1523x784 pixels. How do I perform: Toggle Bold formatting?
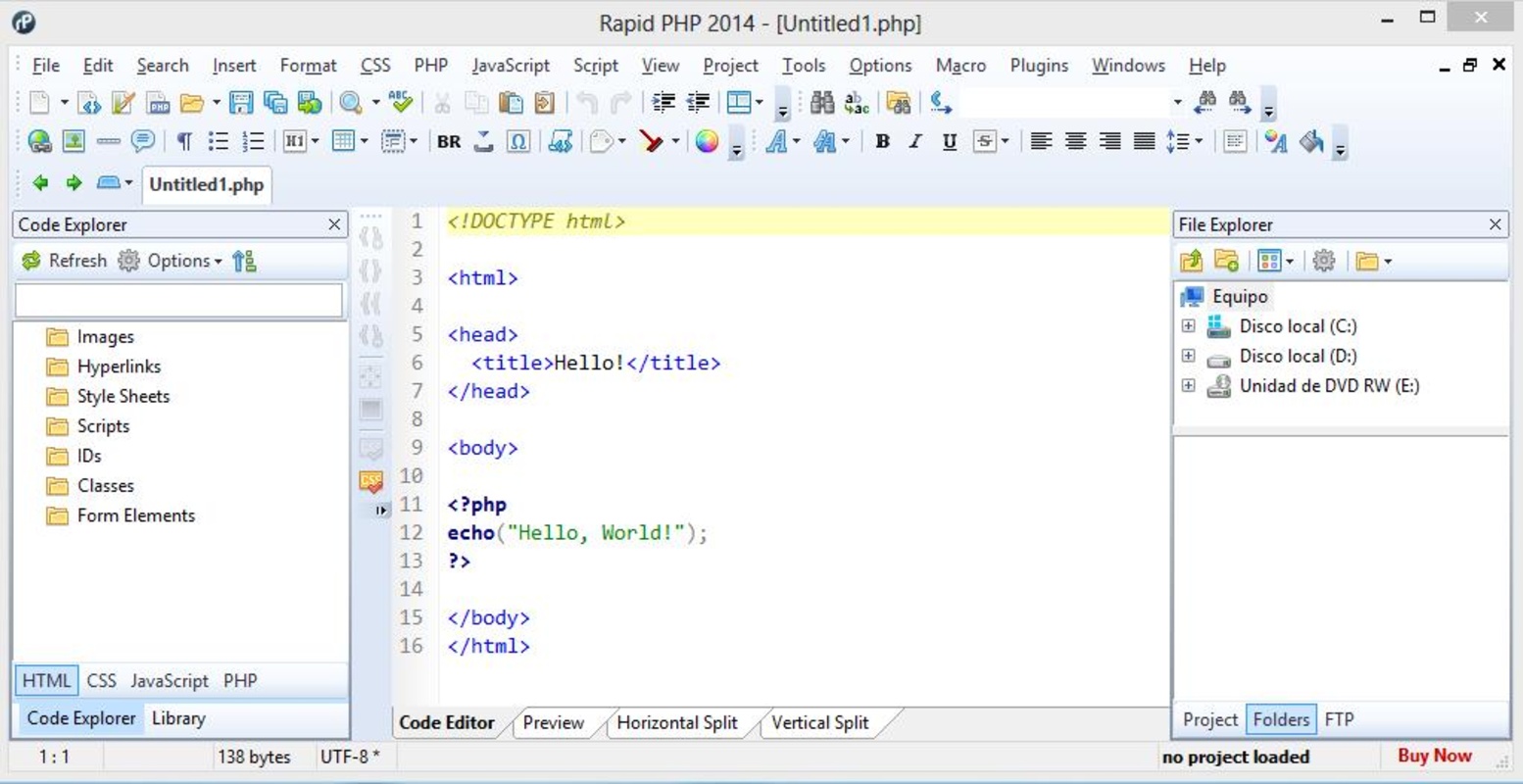coord(882,142)
